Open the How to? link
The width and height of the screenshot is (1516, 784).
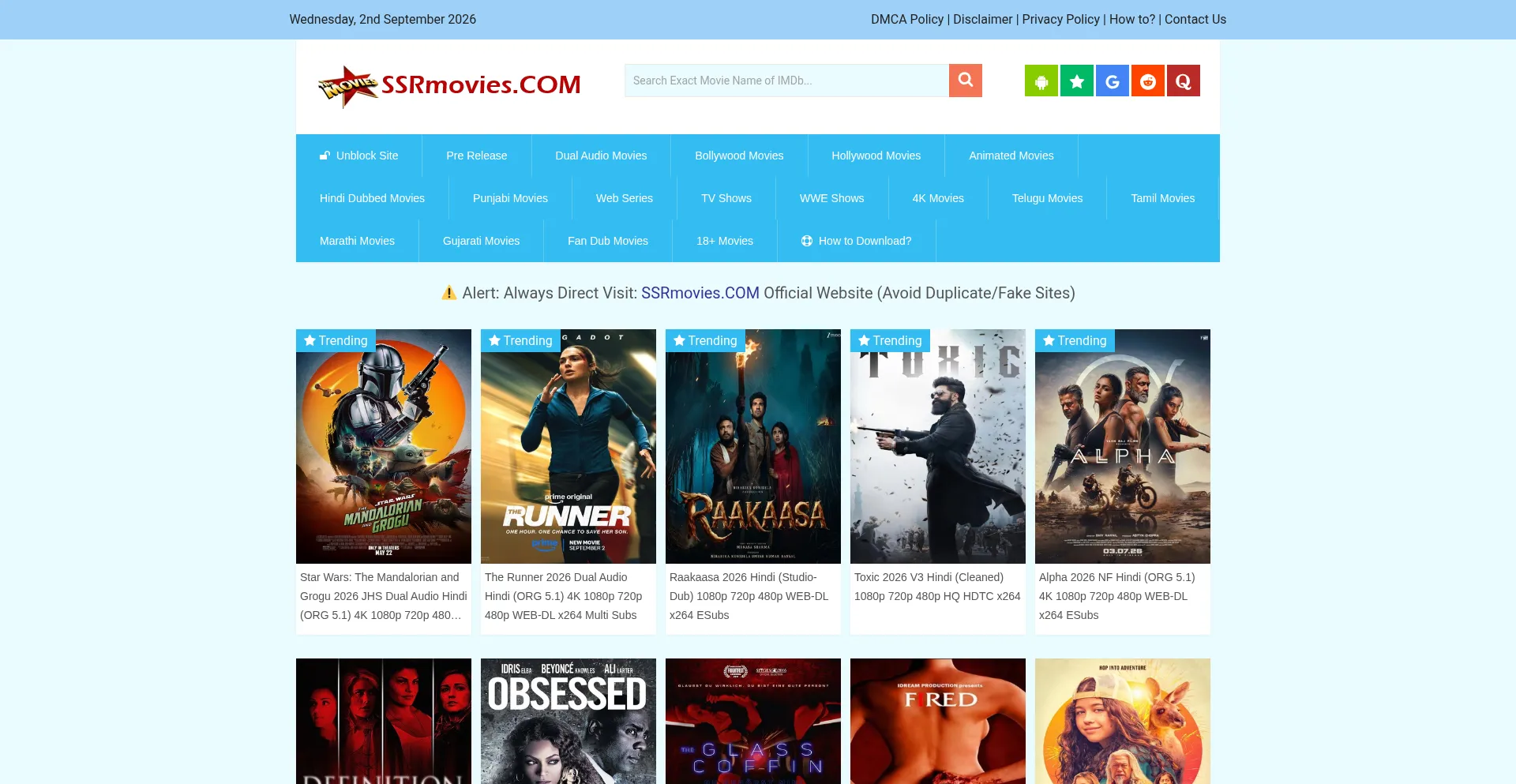1132,19
